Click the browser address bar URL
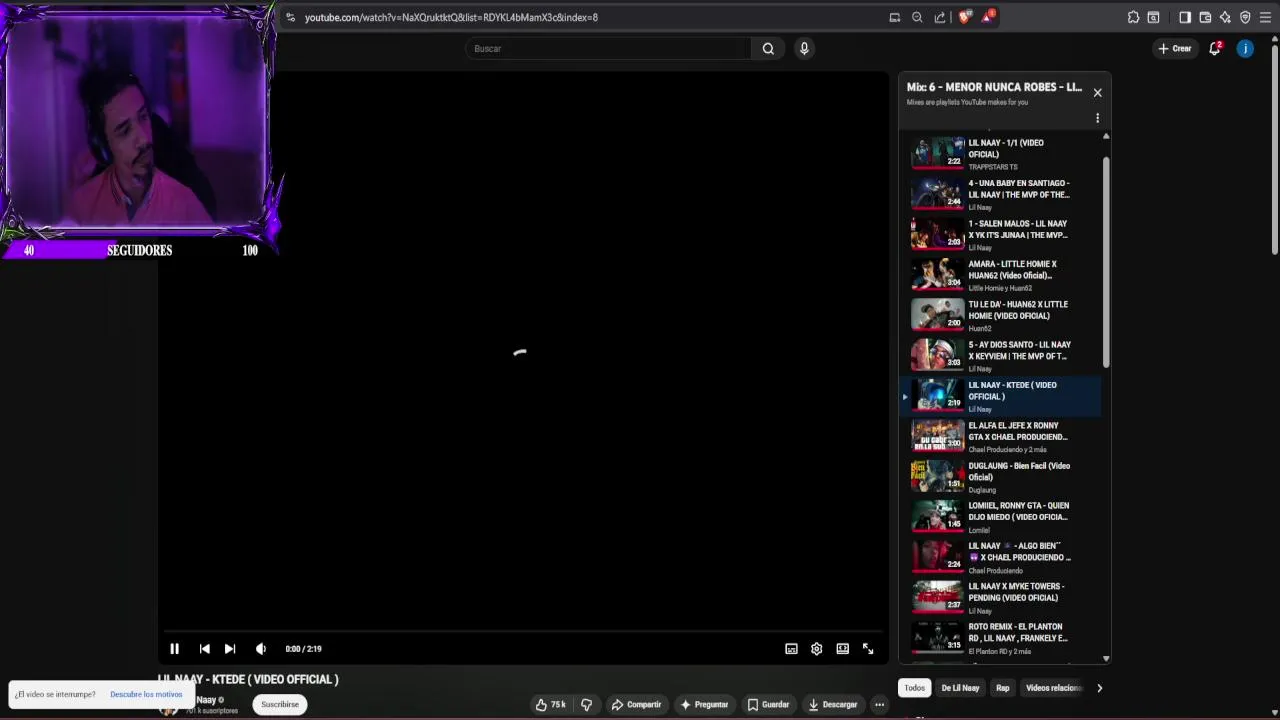 coord(451,17)
